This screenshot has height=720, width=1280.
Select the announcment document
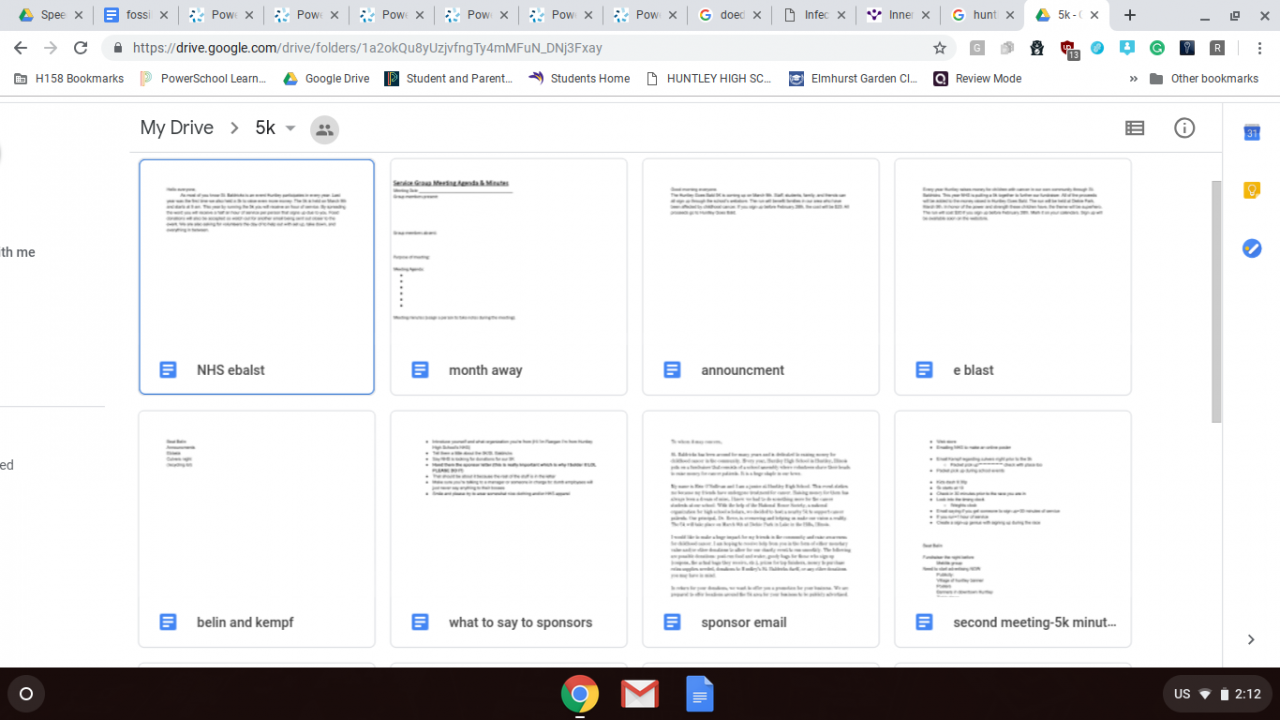pos(761,277)
